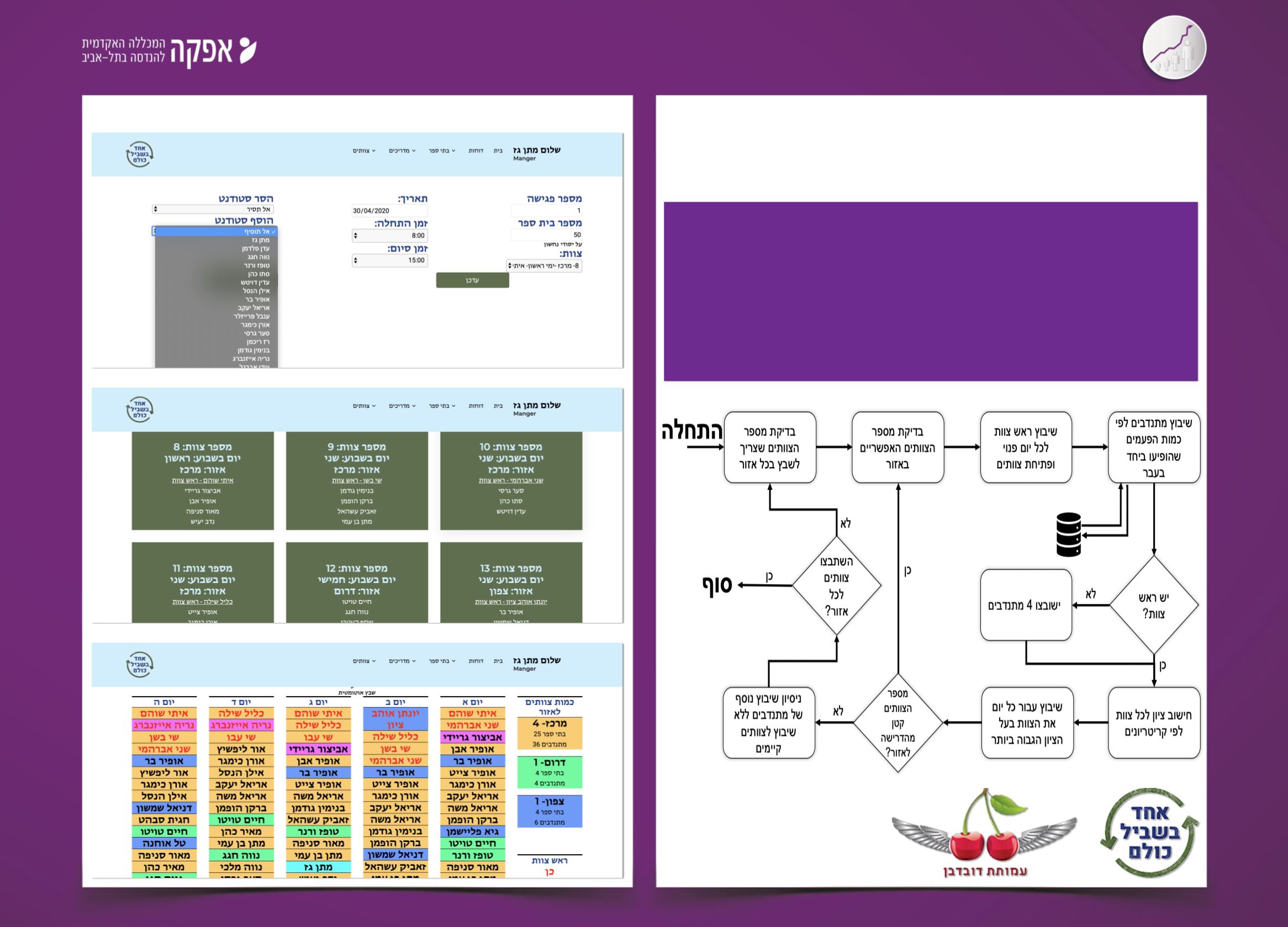The width and height of the screenshot is (1288, 927).
Task: Click the יום ה column header in the schedule
Action: pos(164,703)
